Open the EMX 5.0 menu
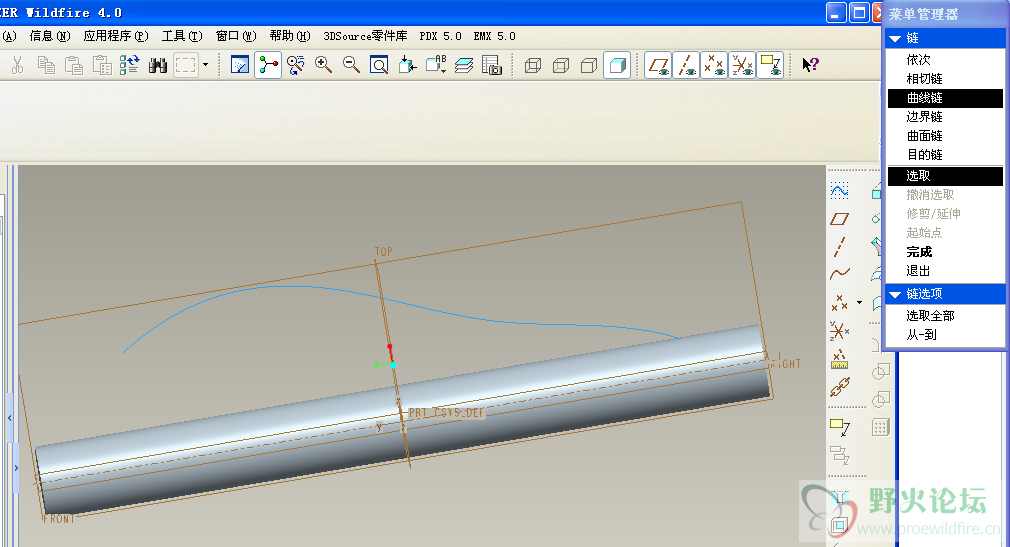 [495, 36]
